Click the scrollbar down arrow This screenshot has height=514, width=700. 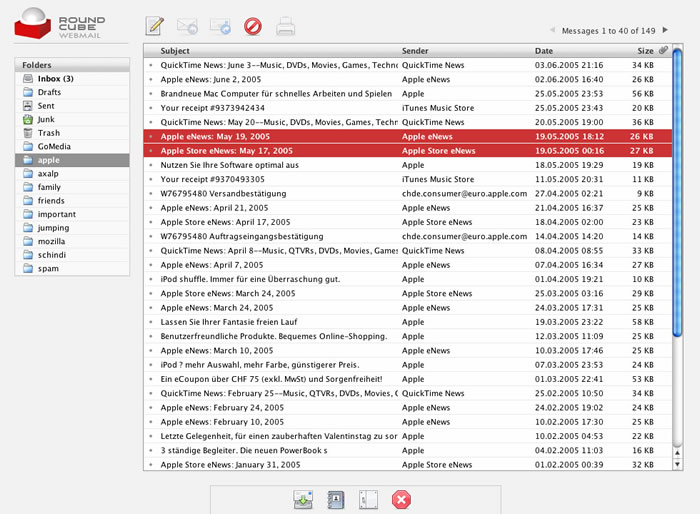677,464
